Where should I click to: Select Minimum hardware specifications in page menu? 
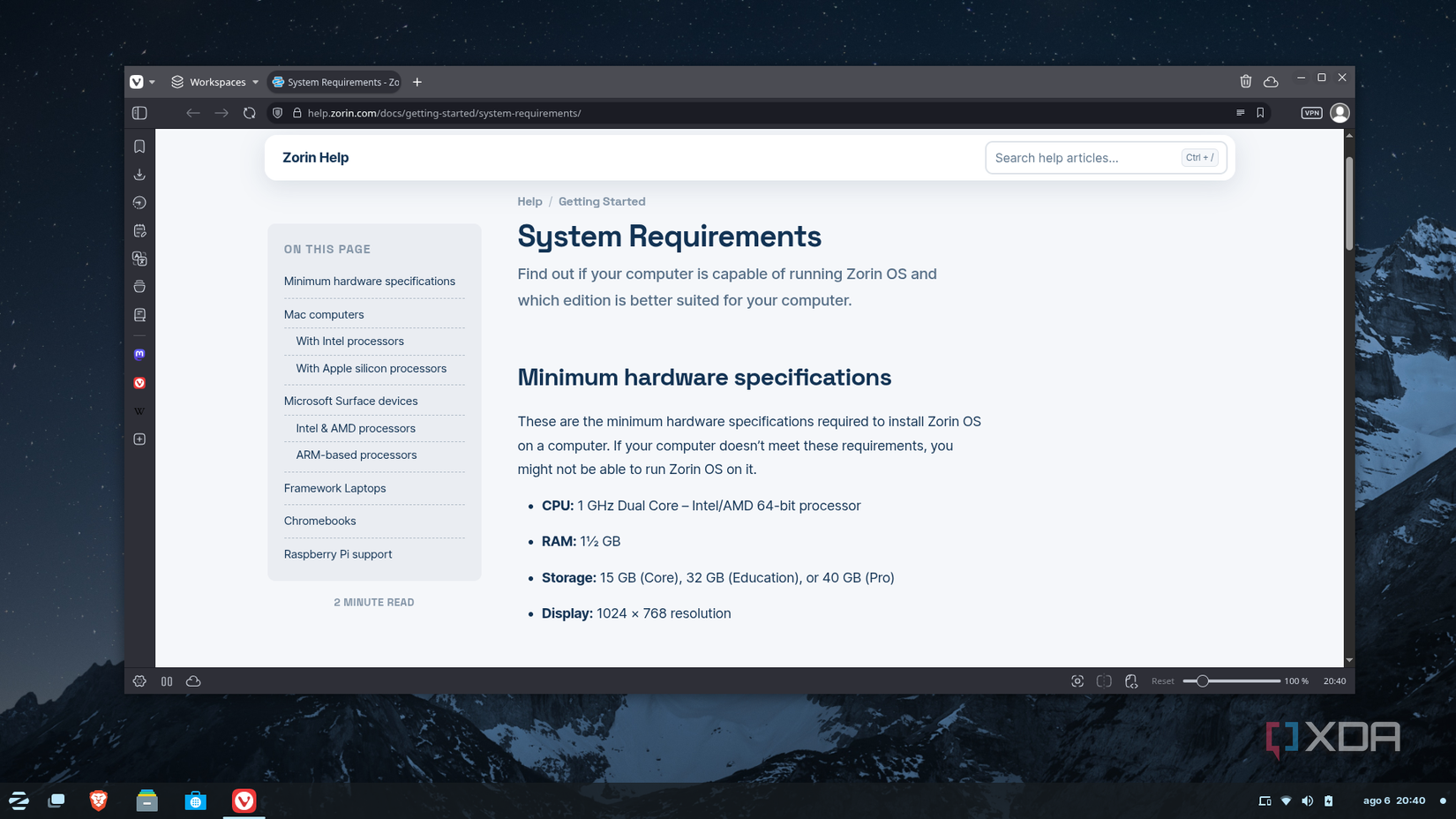369,281
